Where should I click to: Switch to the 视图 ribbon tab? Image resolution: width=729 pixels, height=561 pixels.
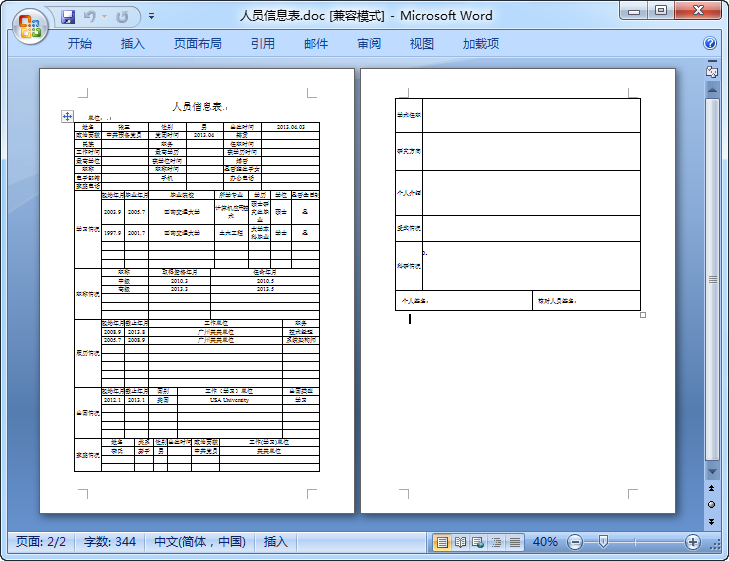(422, 44)
